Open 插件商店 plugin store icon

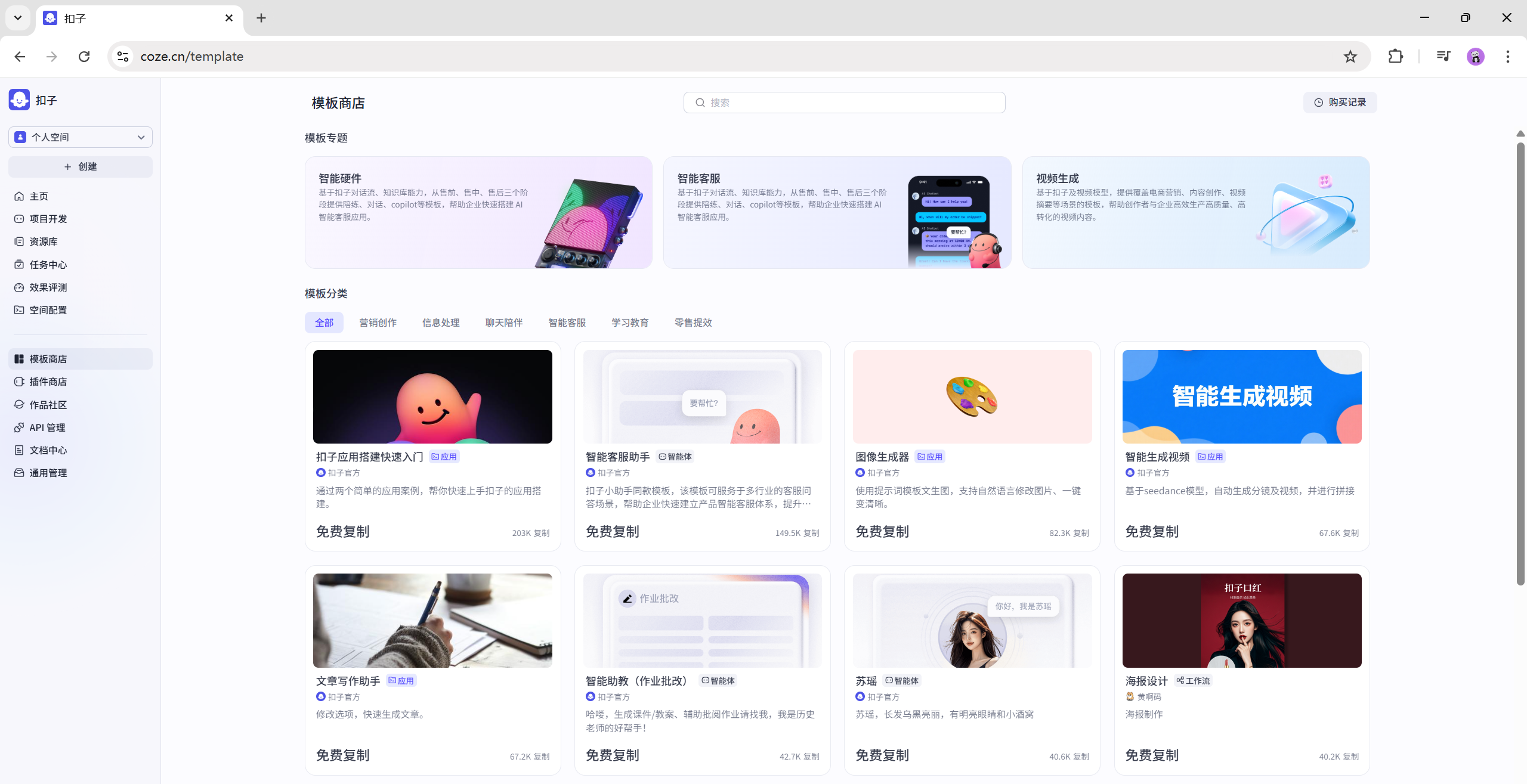[x=19, y=382]
